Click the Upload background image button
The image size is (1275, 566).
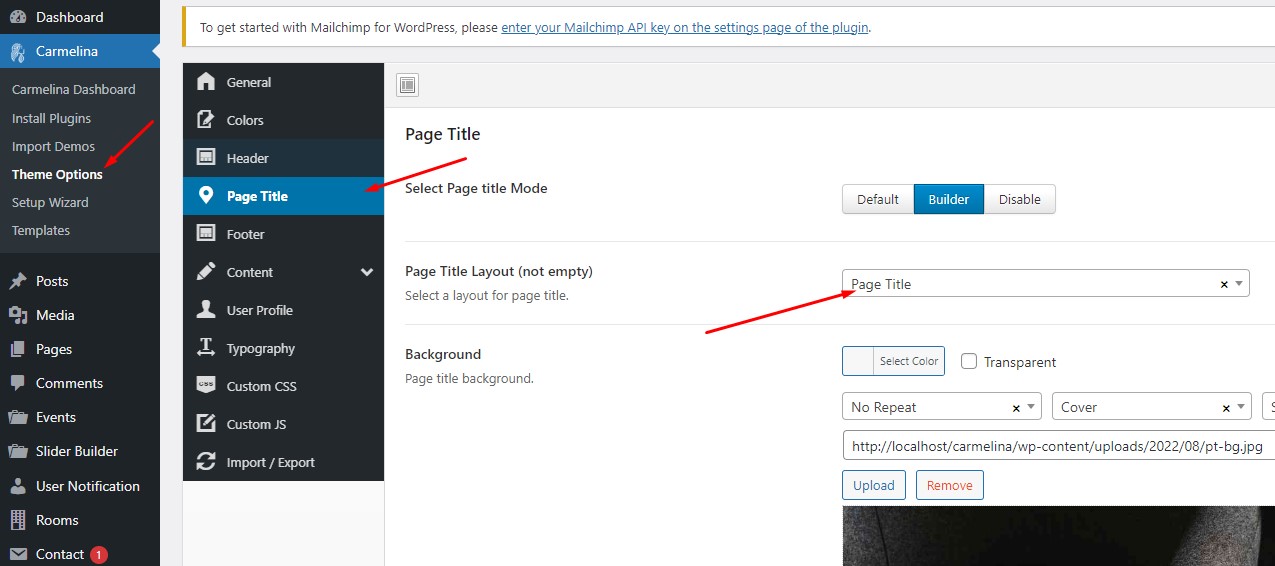click(873, 485)
